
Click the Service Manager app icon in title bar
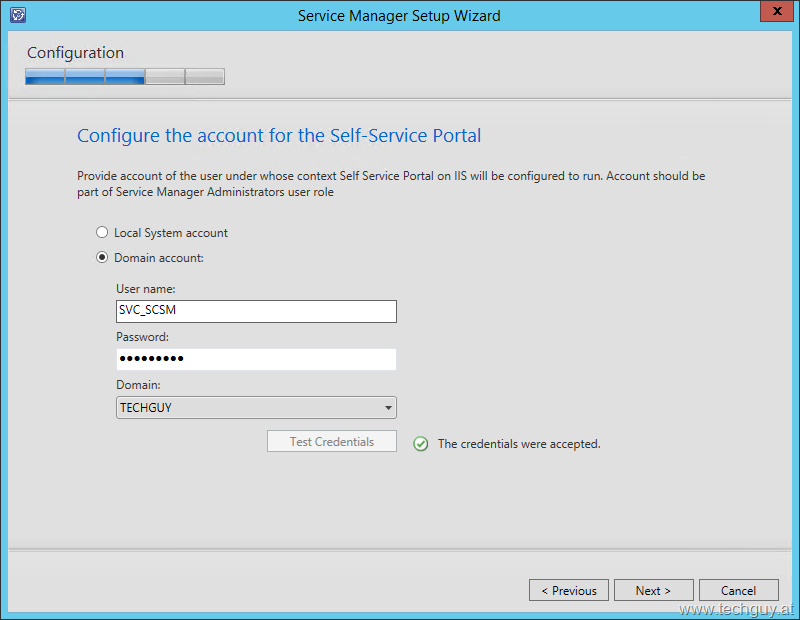(18, 15)
